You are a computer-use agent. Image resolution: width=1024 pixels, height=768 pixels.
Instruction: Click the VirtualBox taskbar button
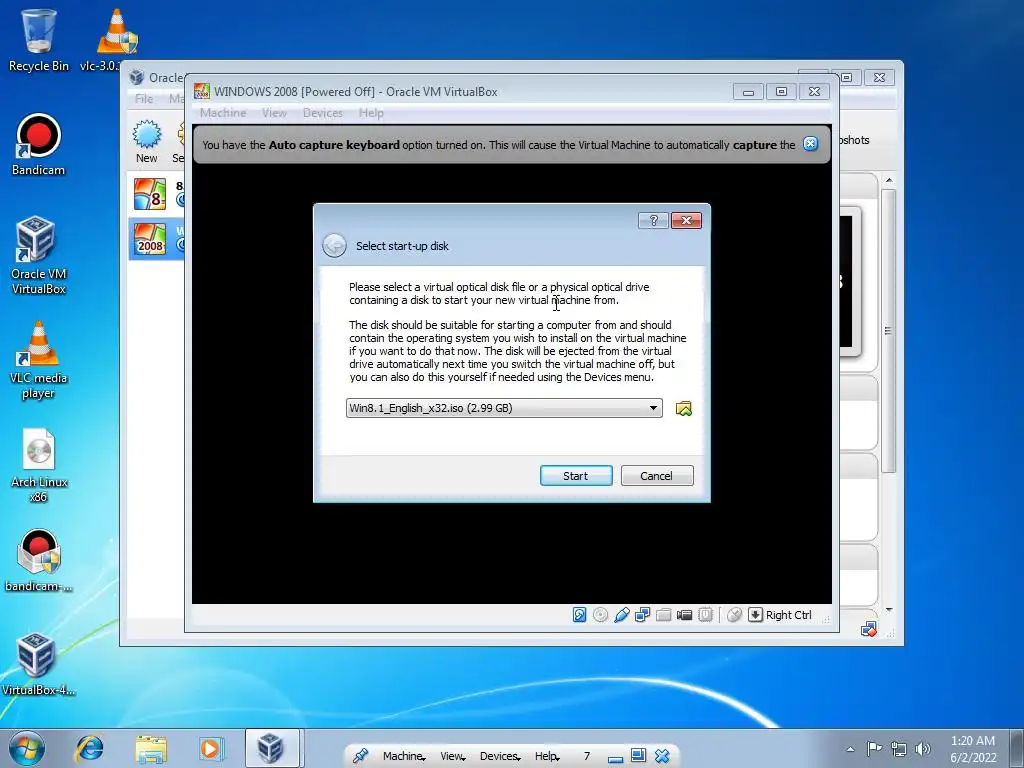(x=270, y=748)
